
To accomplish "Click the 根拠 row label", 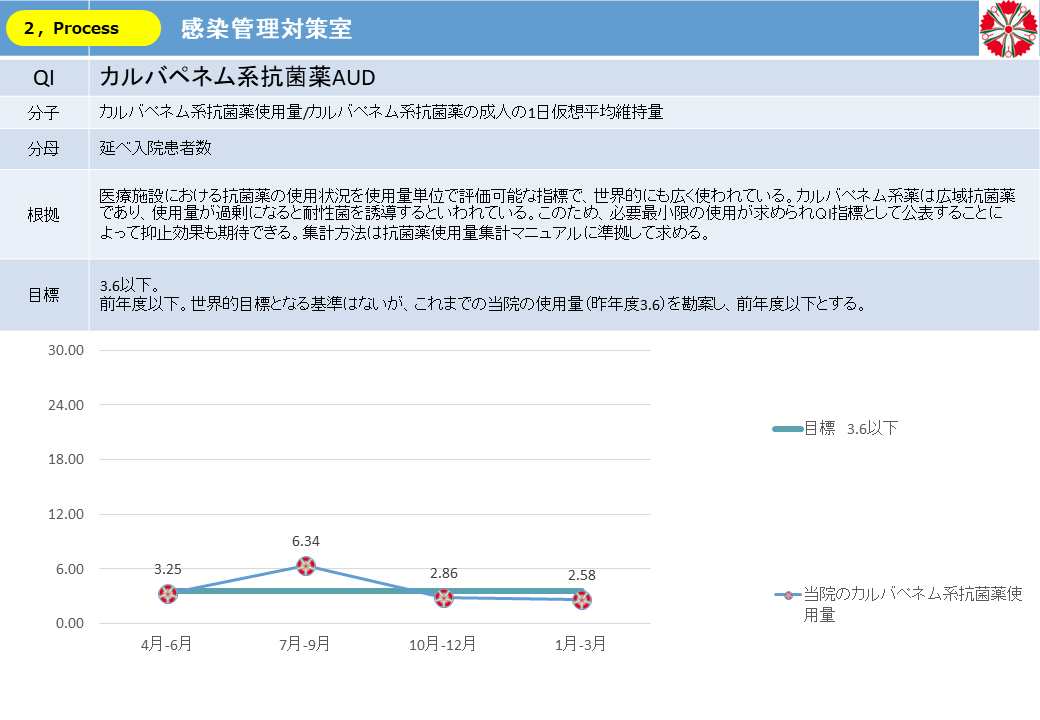I will click(x=44, y=215).
